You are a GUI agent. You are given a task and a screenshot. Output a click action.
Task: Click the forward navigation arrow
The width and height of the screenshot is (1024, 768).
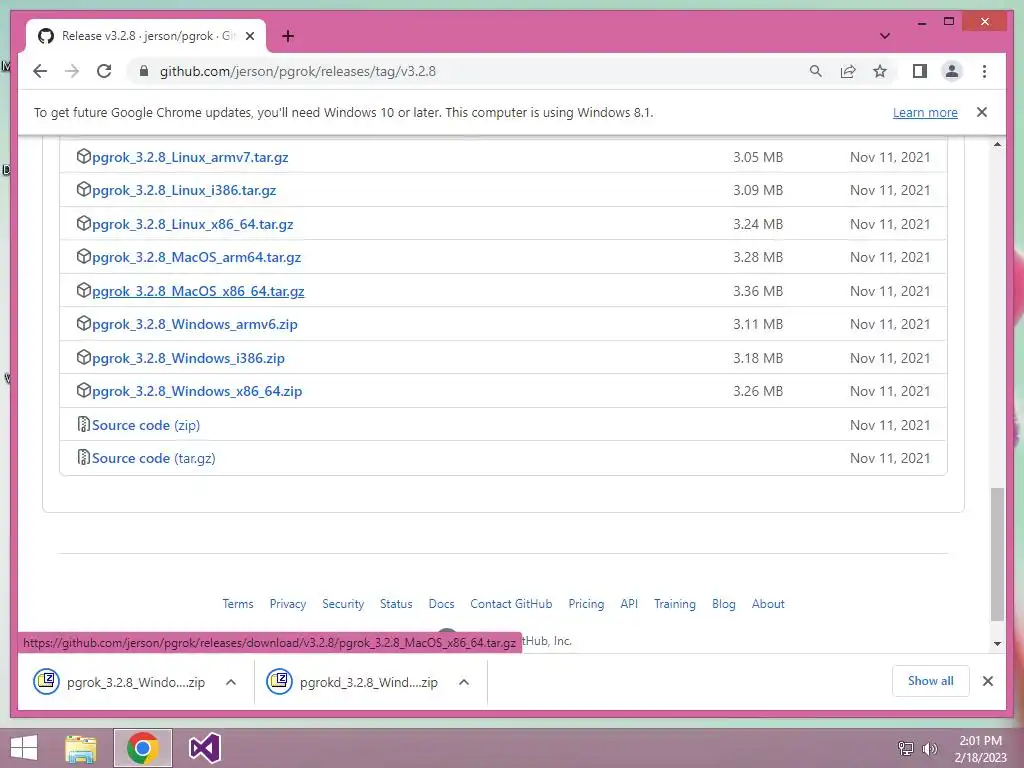[x=72, y=71]
